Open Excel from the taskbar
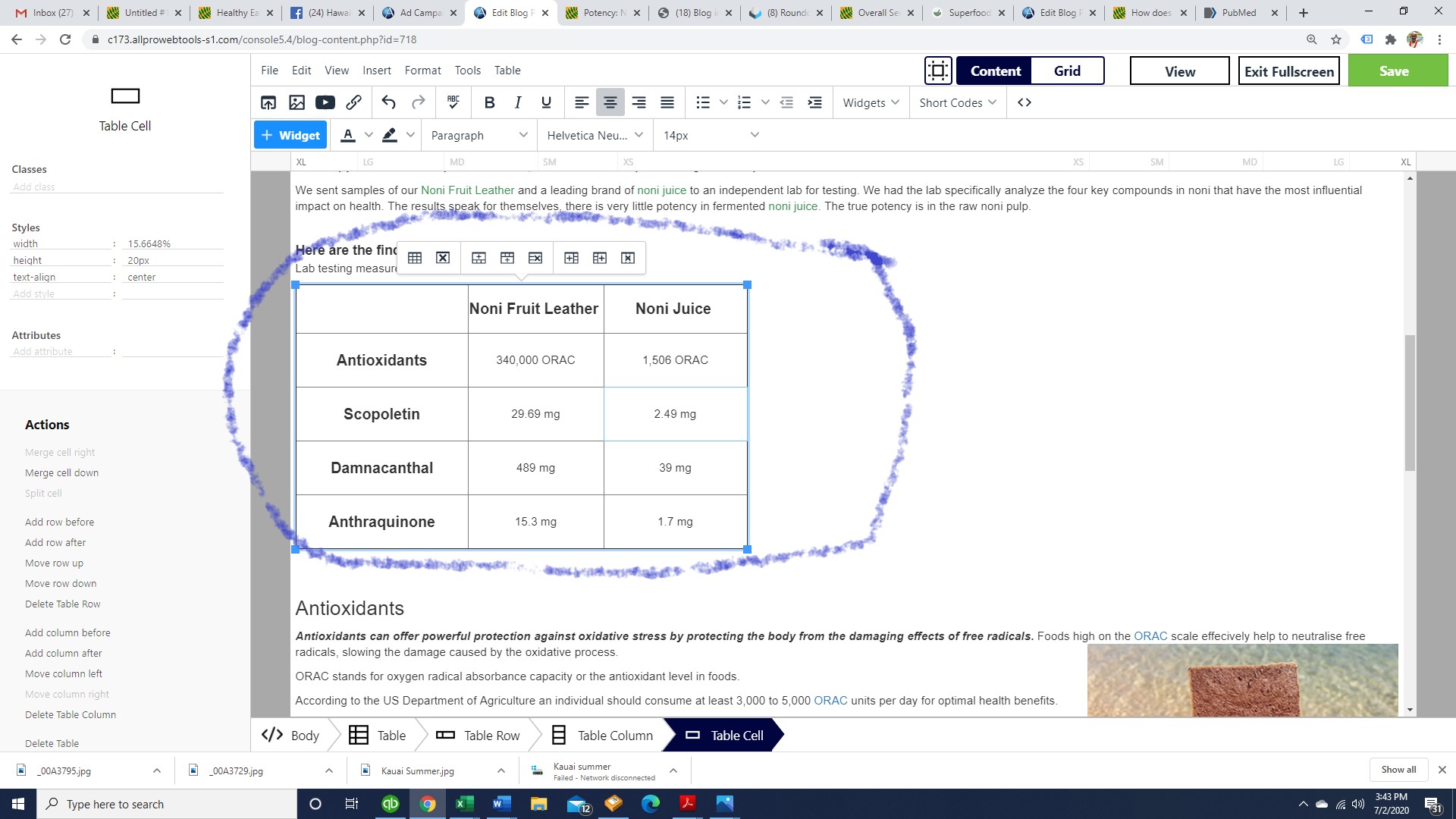This screenshot has height=819, width=1456. (464, 804)
